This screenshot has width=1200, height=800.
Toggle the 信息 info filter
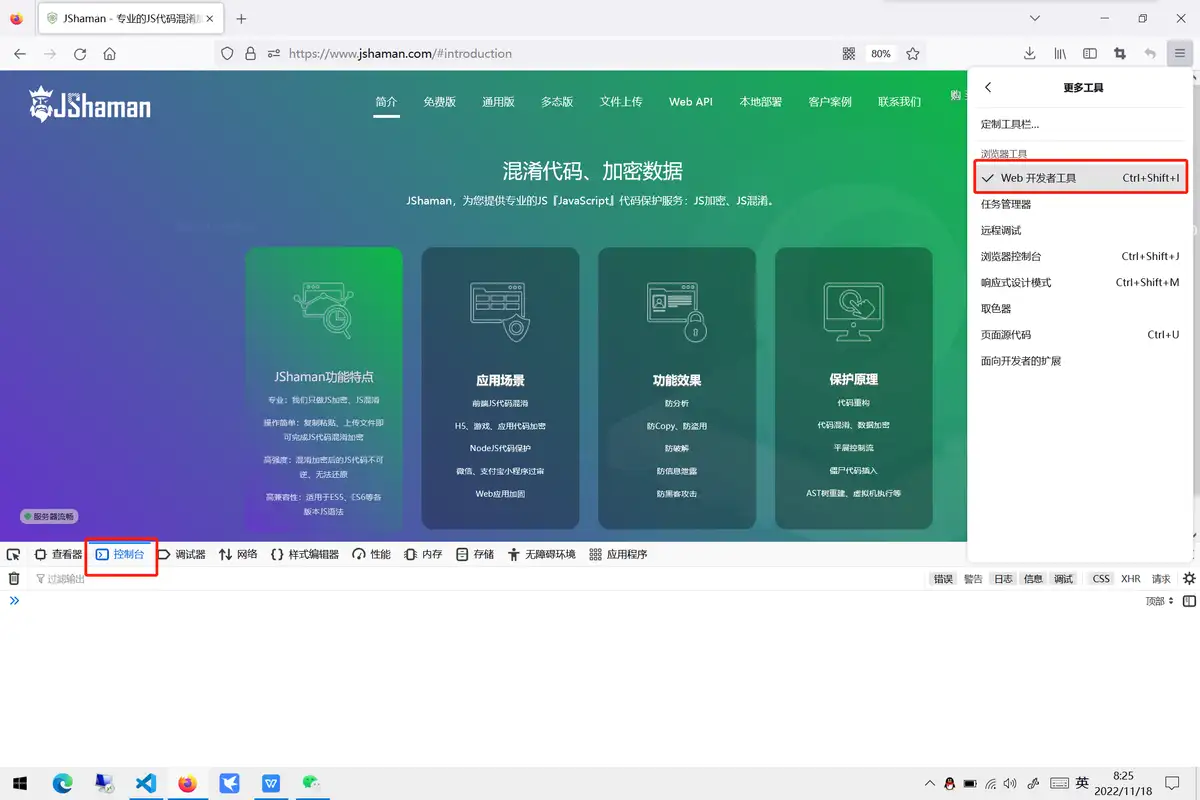click(1033, 579)
